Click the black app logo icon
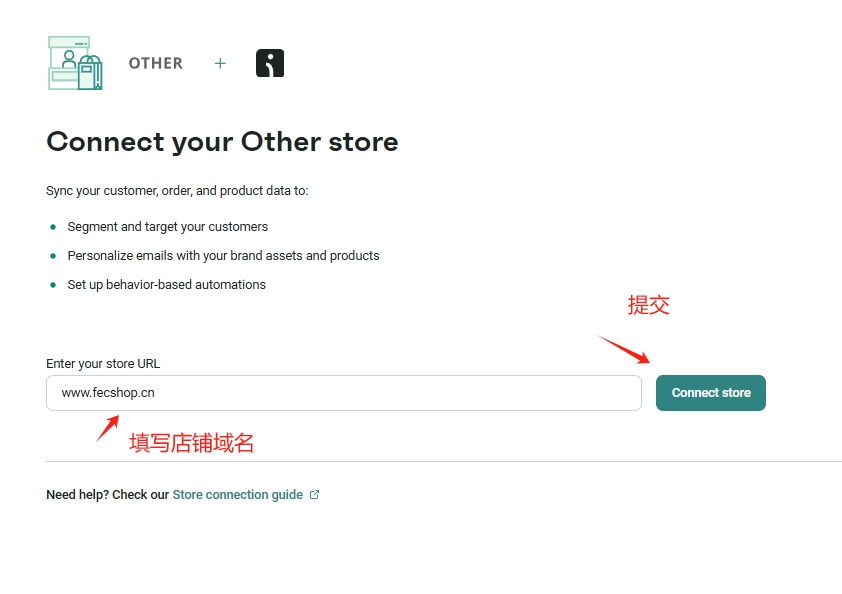The width and height of the screenshot is (842, 594). coord(270,63)
